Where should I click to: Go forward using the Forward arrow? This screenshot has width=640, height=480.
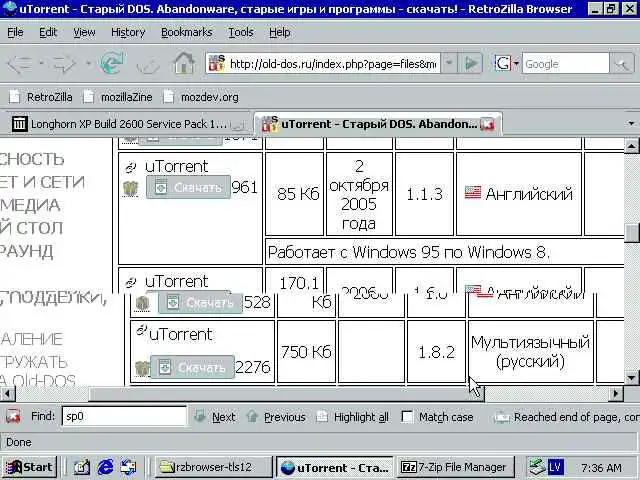point(65,63)
